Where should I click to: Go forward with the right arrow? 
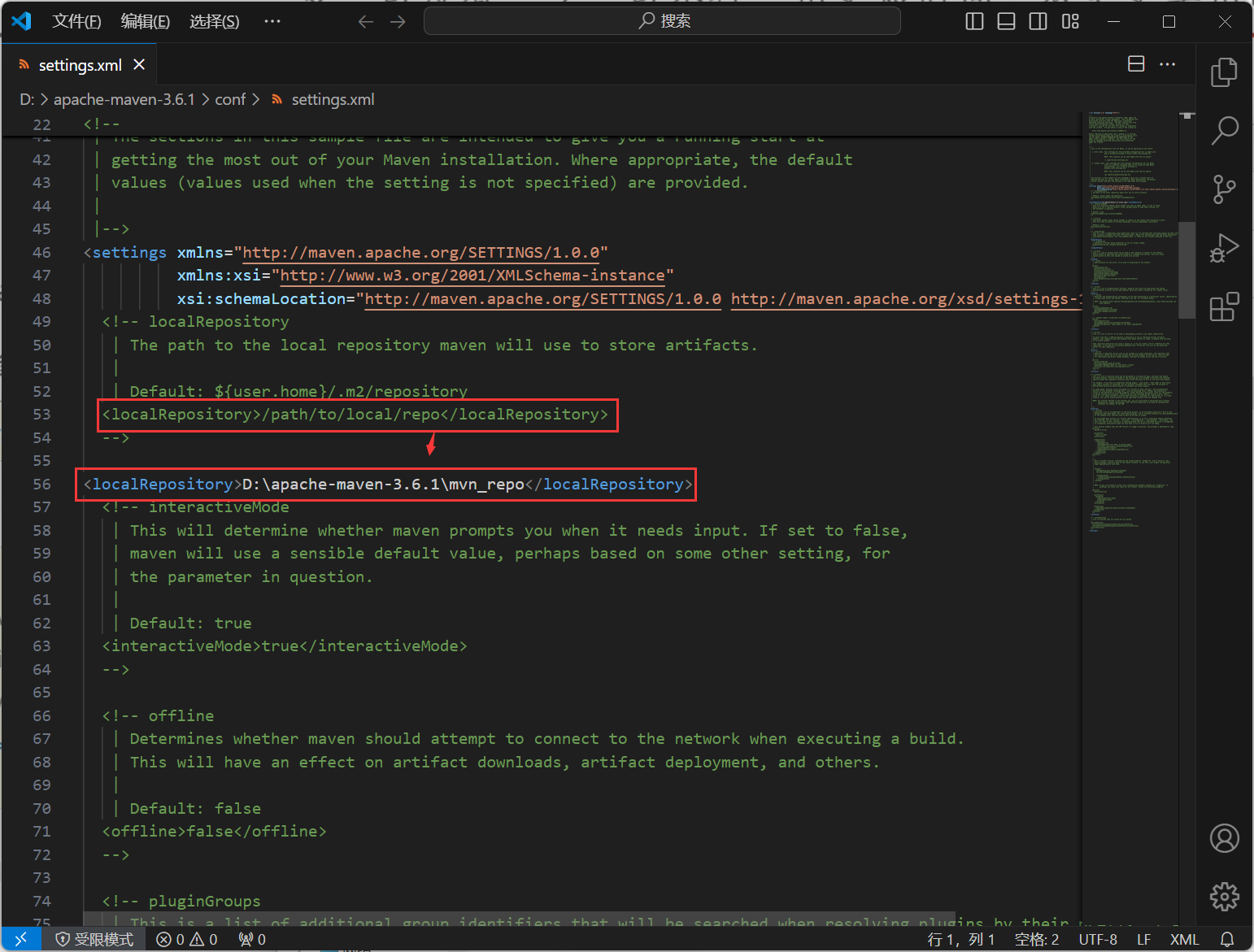(398, 21)
